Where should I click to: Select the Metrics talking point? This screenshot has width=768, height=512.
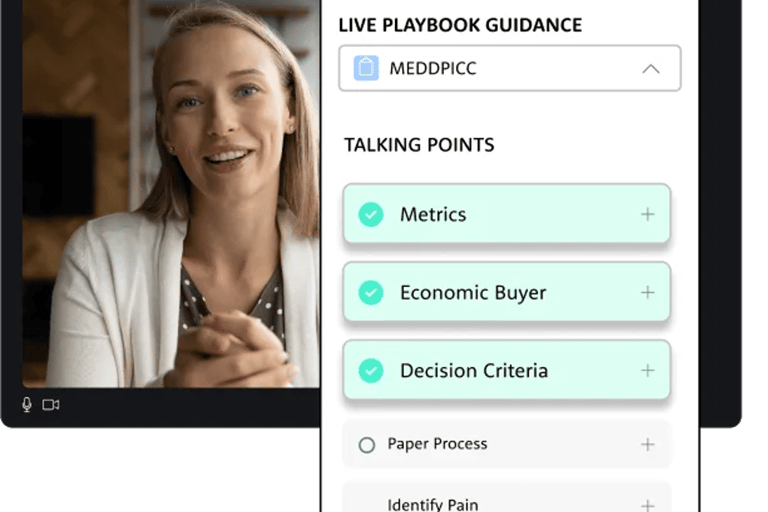pyautogui.click(x=506, y=214)
